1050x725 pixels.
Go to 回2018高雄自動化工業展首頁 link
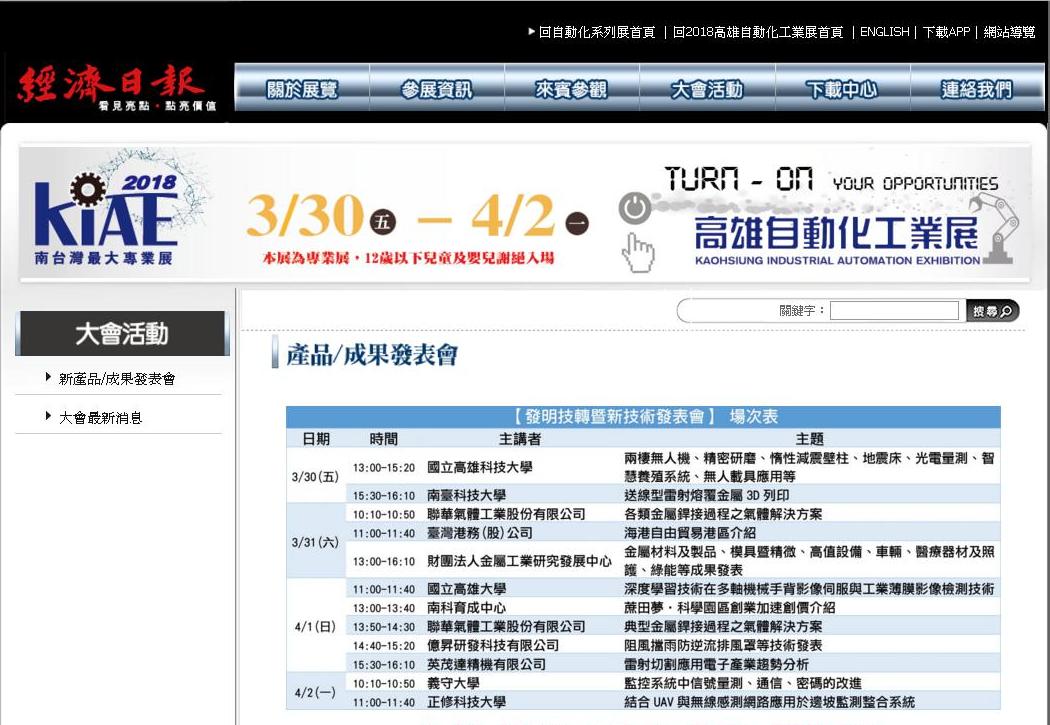click(758, 32)
